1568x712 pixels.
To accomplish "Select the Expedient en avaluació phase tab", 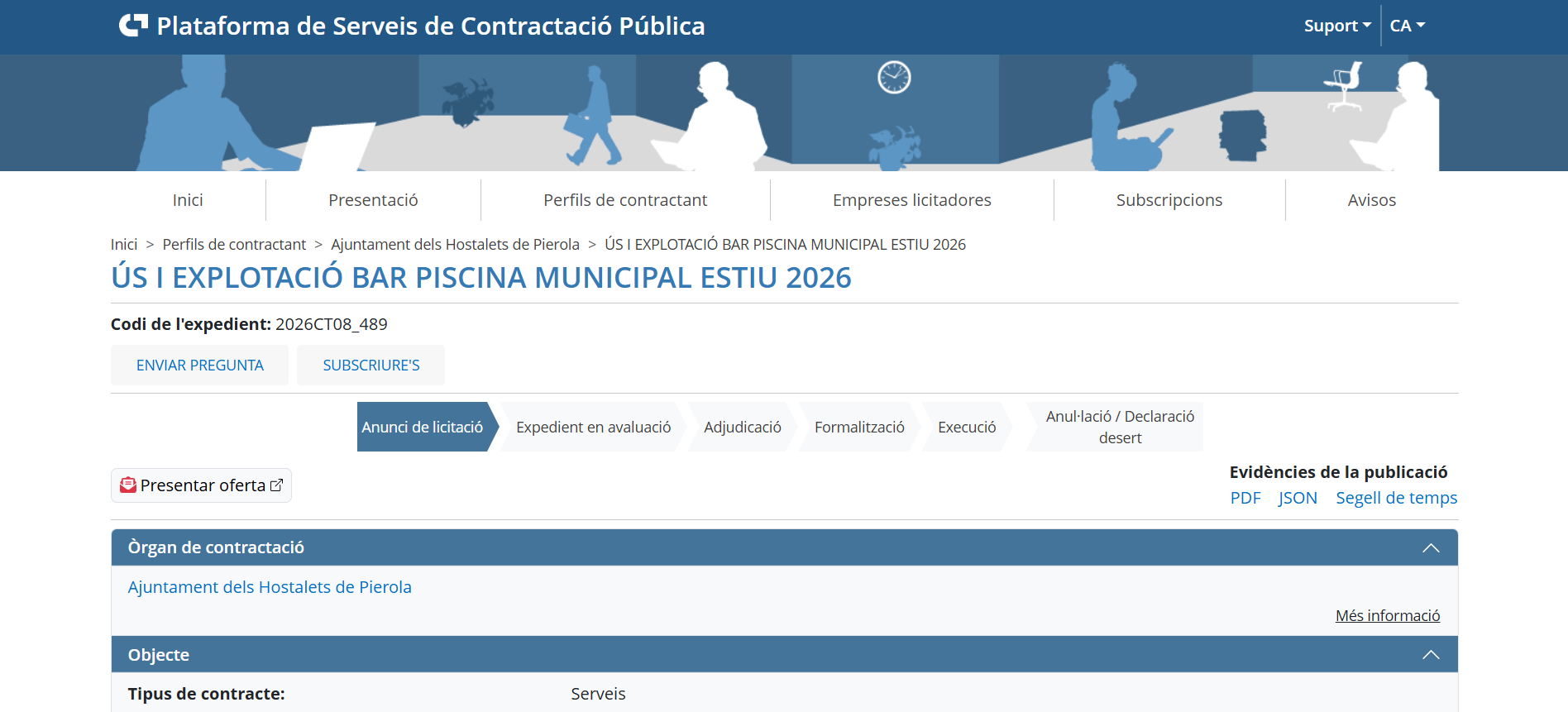I will [593, 428].
